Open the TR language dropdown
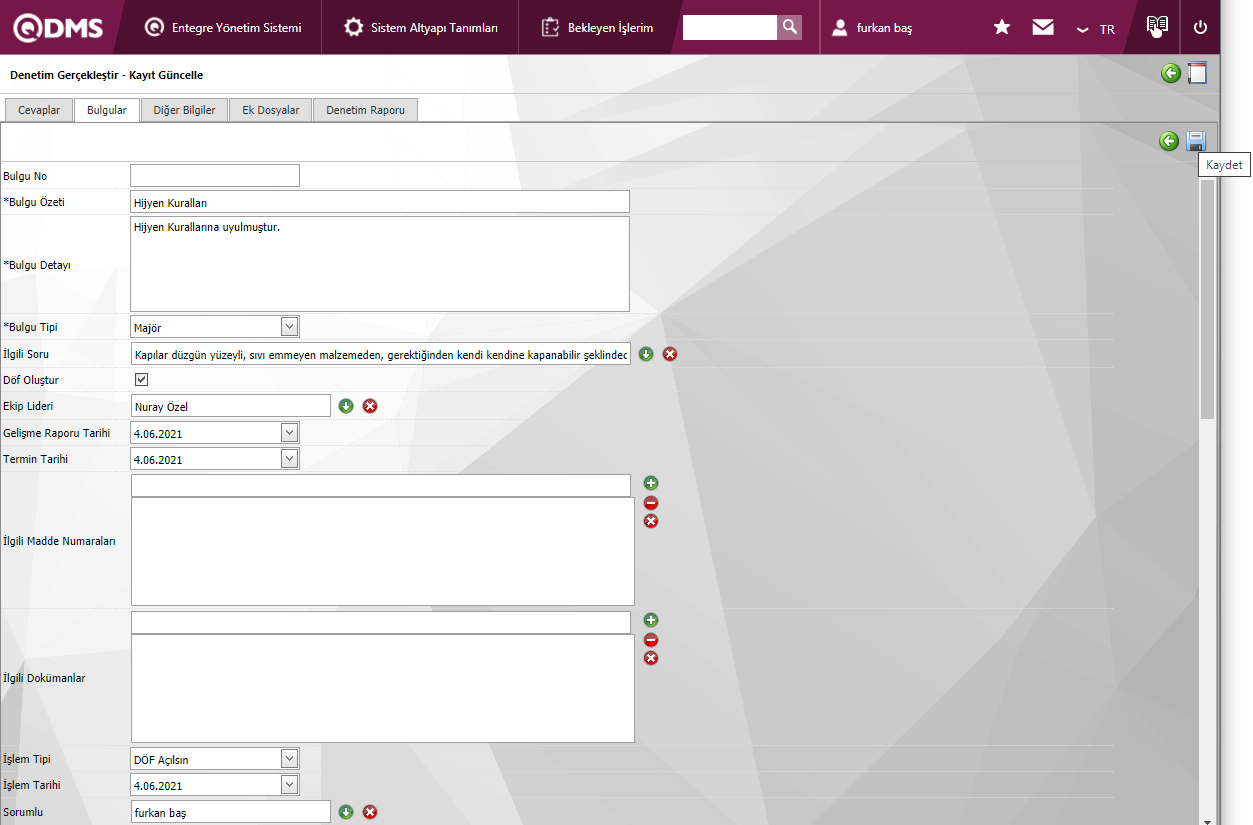1253x825 pixels. [1095, 29]
